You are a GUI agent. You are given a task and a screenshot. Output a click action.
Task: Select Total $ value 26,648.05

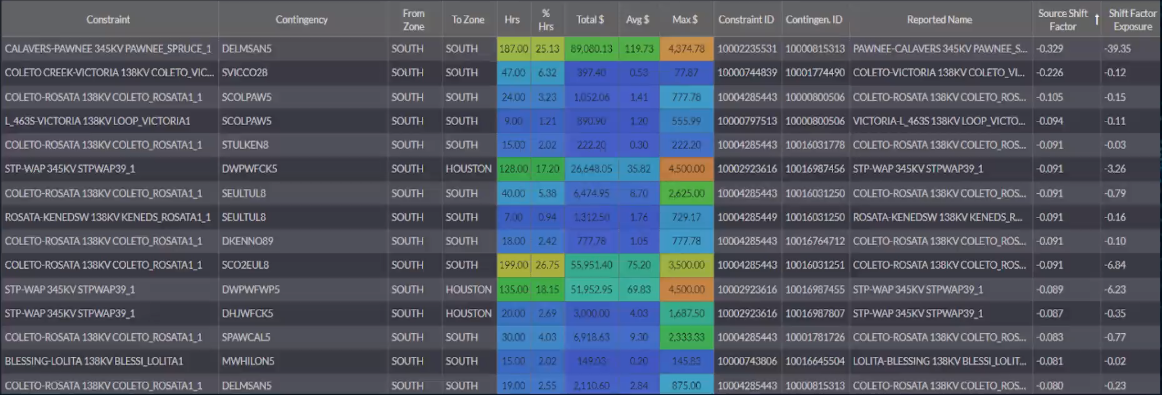(x=591, y=169)
